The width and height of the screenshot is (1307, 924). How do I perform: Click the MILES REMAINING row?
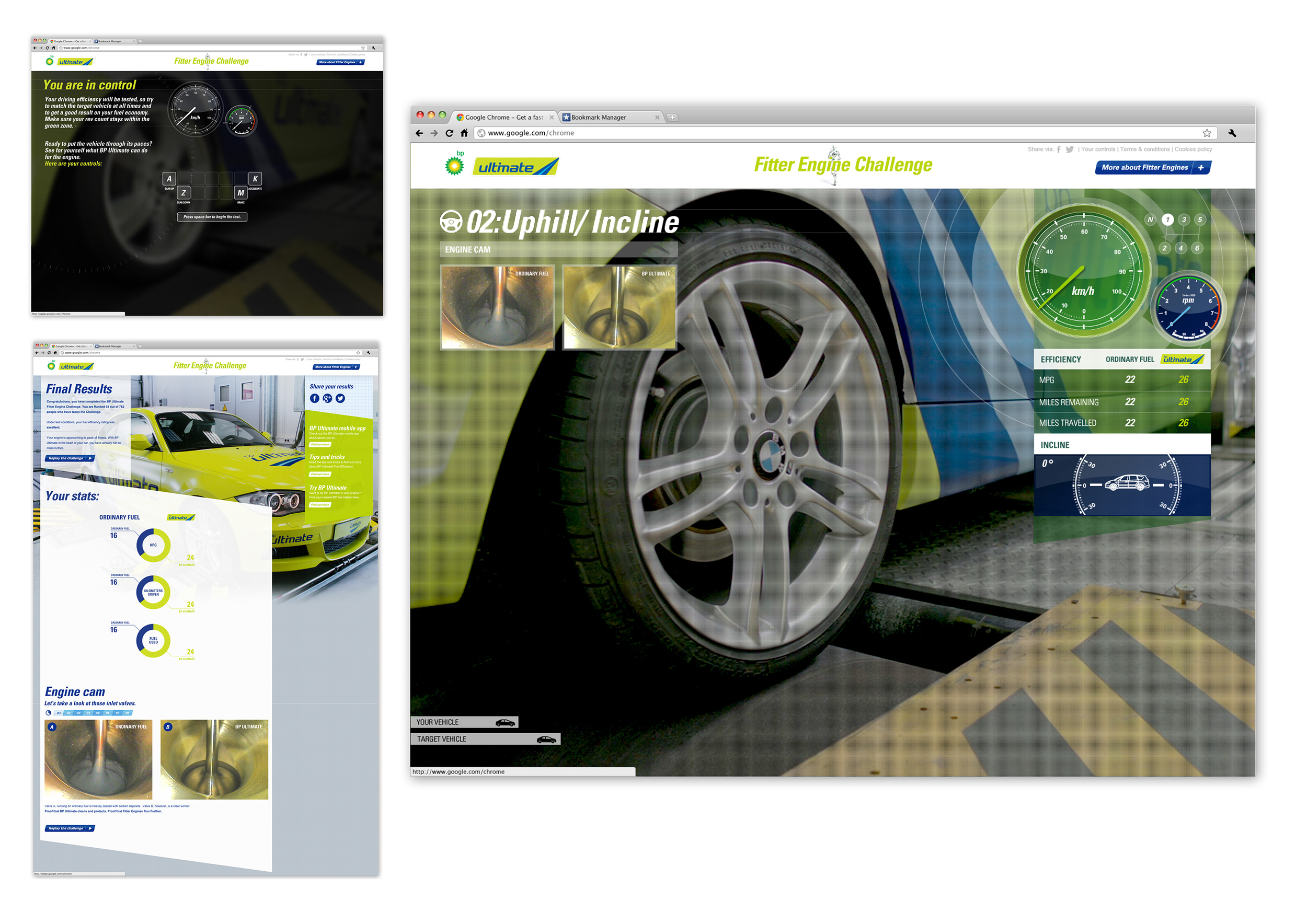coord(1122,402)
